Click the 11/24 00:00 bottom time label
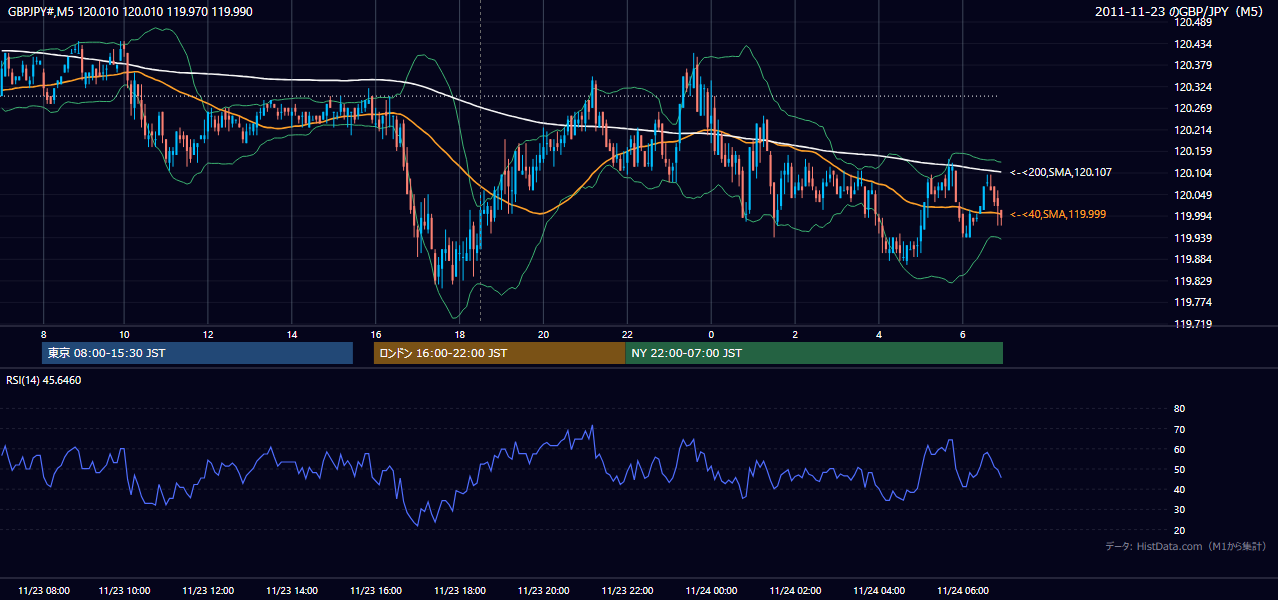 [x=711, y=590]
